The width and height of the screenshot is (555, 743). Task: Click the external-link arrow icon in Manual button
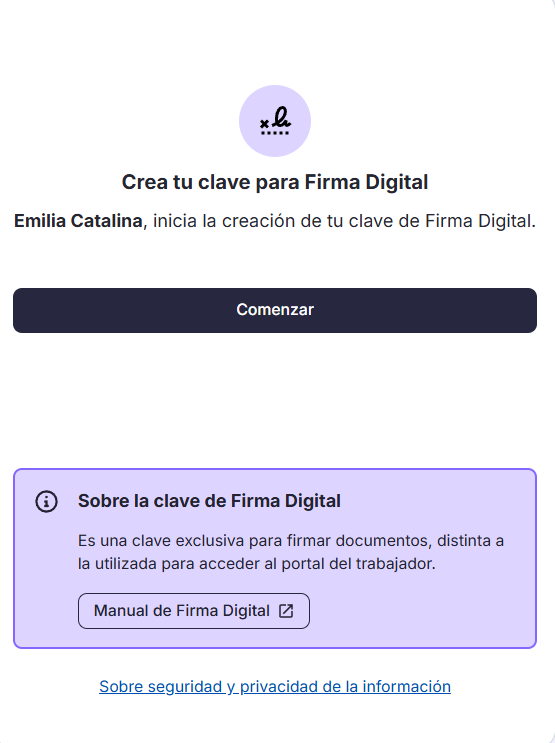(286, 611)
